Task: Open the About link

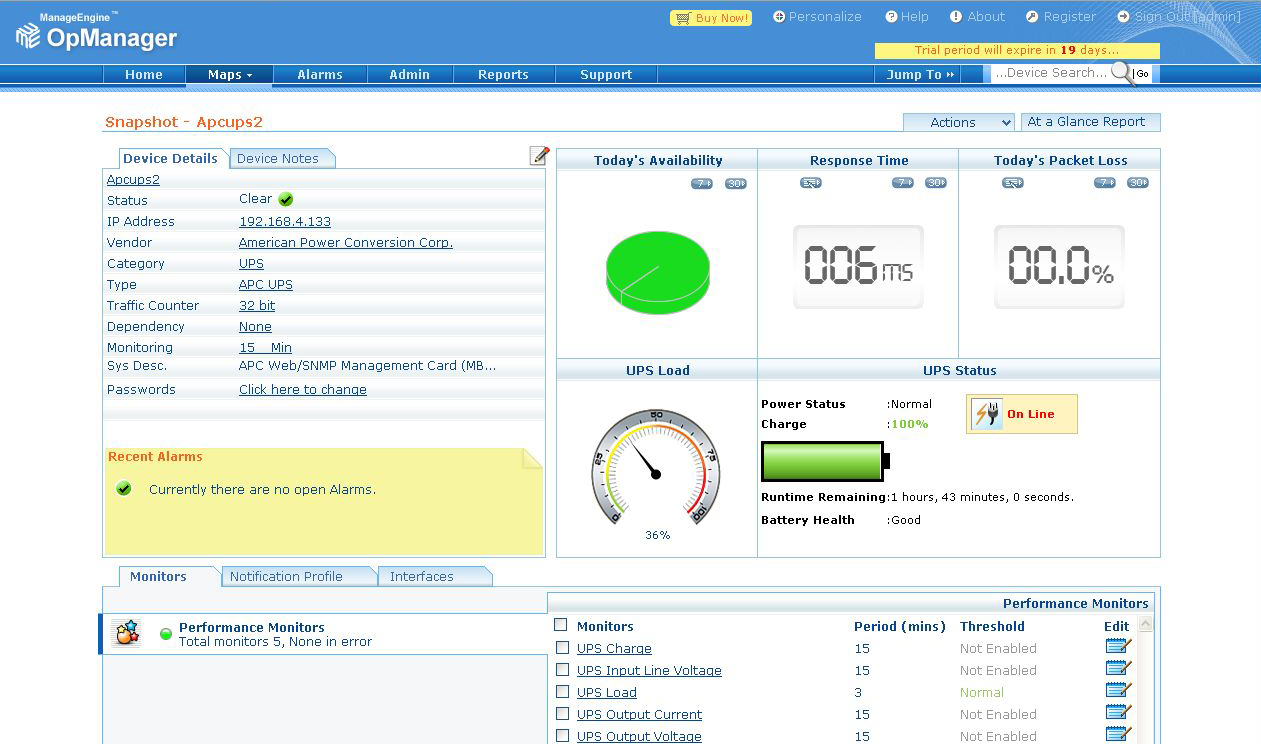Action: pyautogui.click(x=978, y=17)
